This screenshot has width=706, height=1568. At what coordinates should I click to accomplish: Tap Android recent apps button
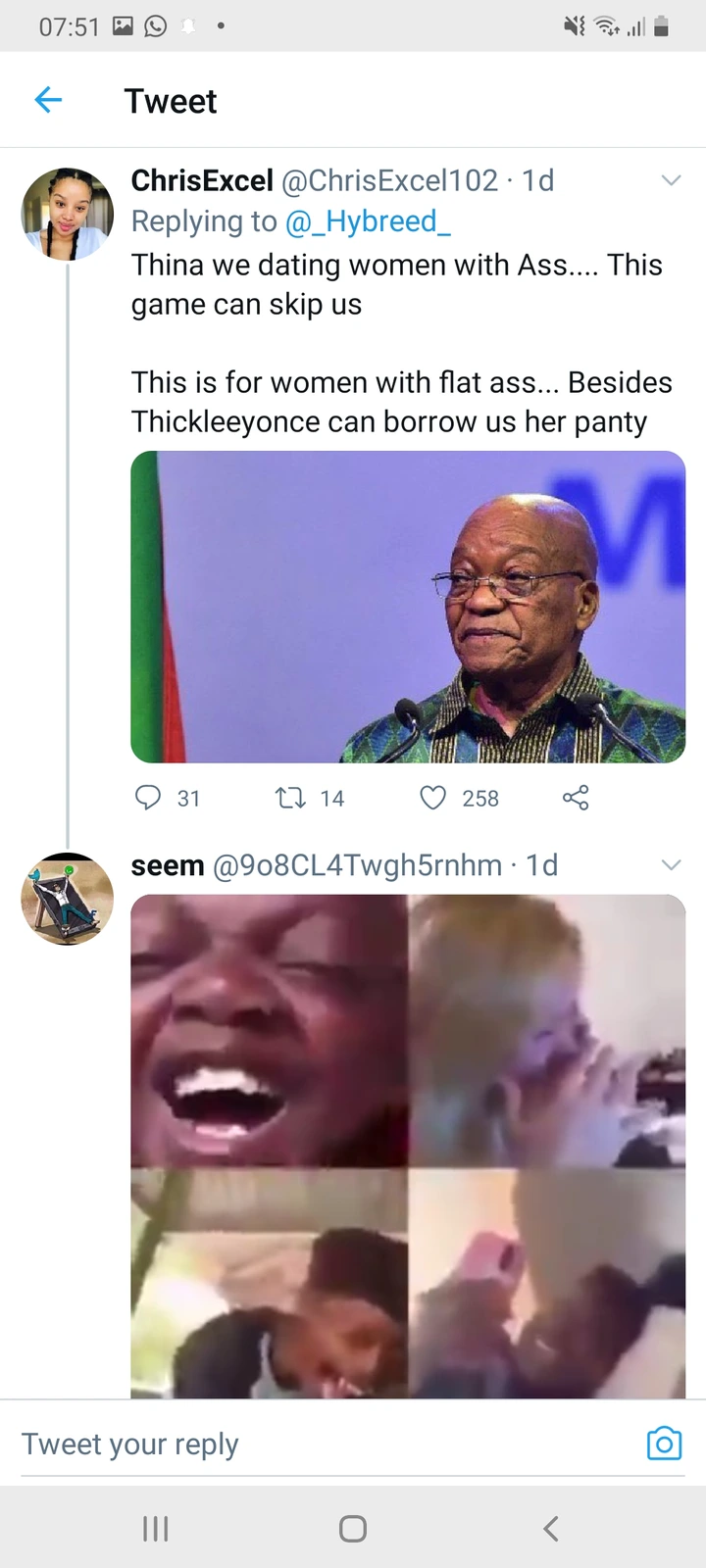click(x=156, y=1529)
